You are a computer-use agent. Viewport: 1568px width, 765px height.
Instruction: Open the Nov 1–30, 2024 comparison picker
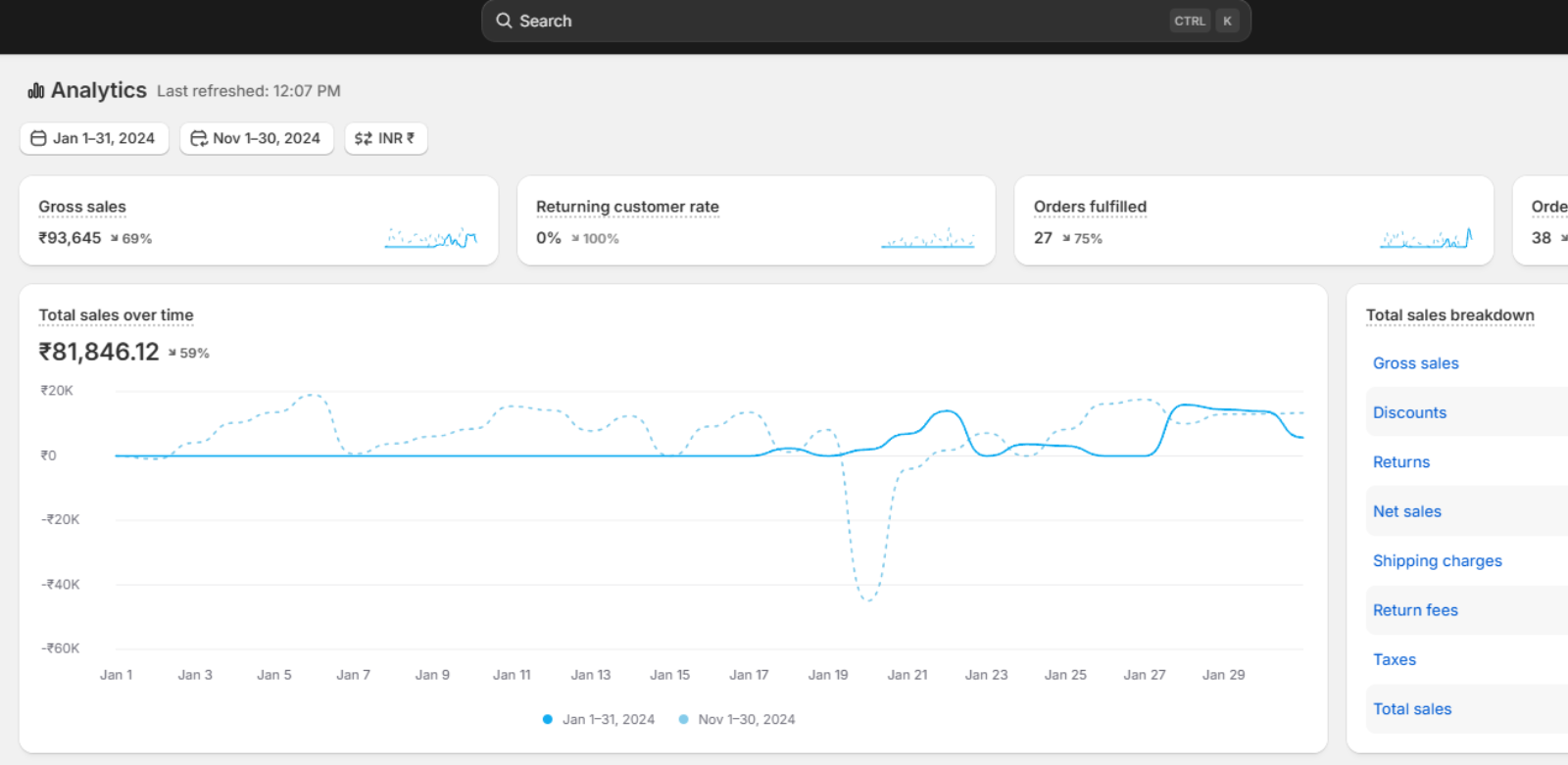pyautogui.click(x=257, y=138)
